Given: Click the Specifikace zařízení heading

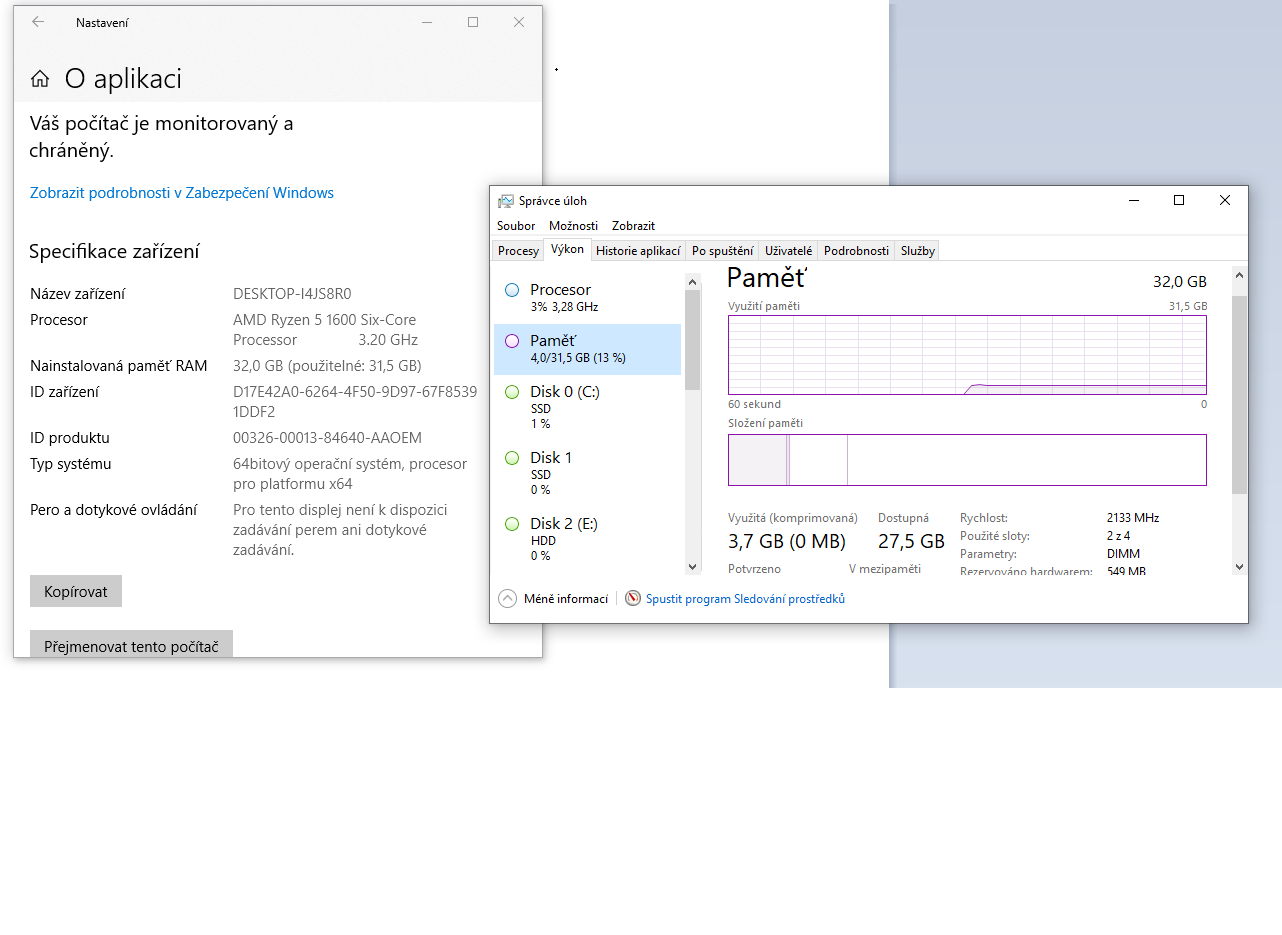Looking at the screenshot, I should point(114,252).
